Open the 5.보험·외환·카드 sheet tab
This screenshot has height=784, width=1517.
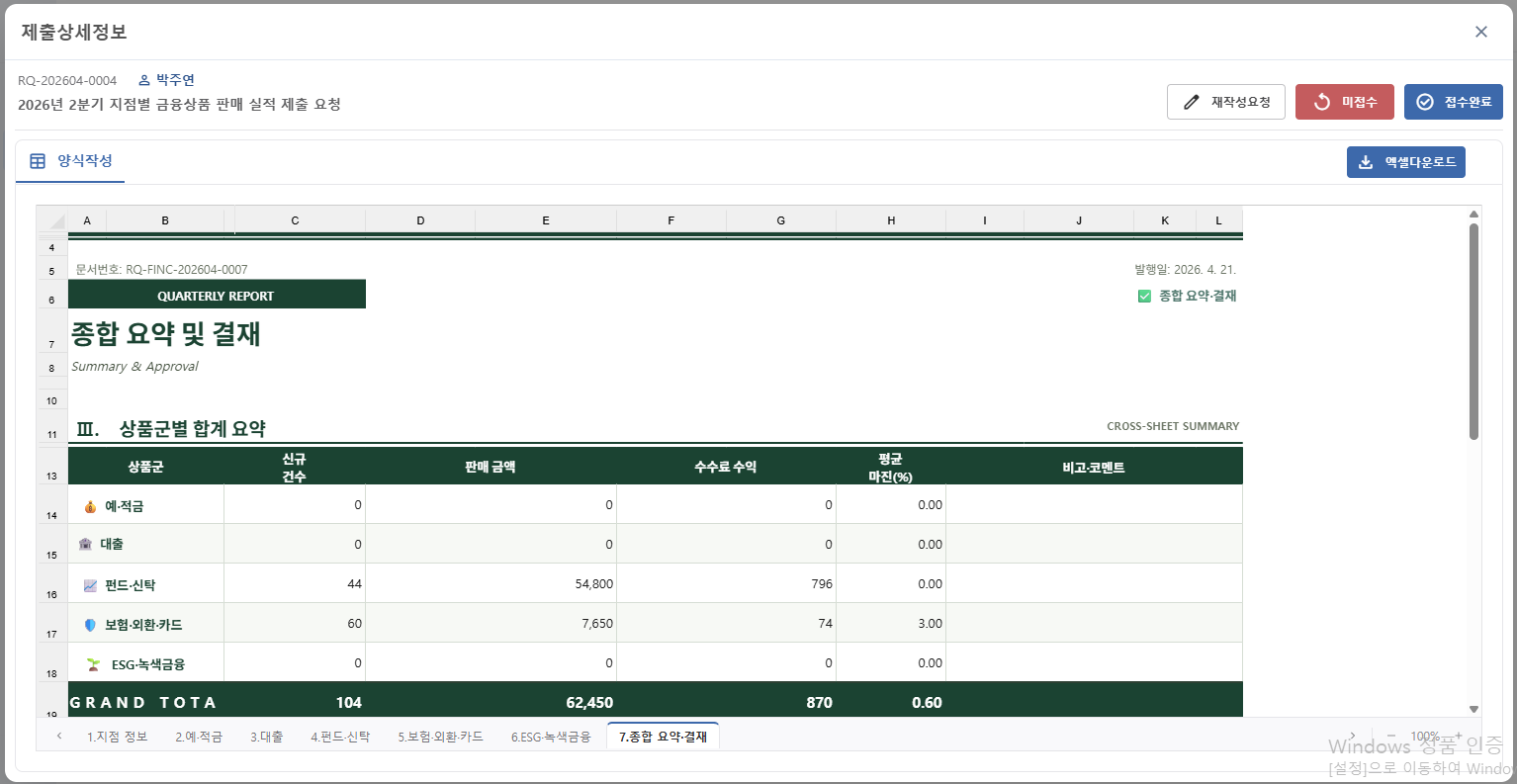441,737
